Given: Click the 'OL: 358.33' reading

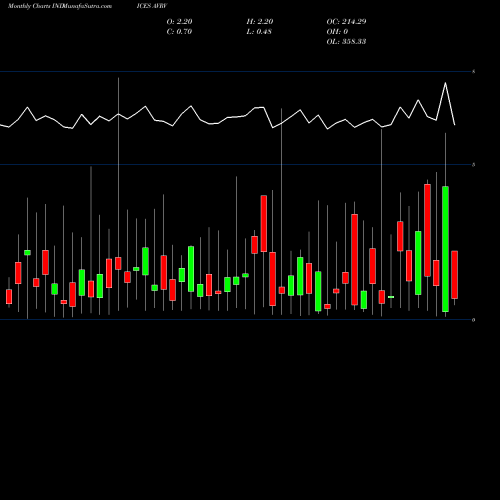Looking at the screenshot, I should click(x=346, y=42).
